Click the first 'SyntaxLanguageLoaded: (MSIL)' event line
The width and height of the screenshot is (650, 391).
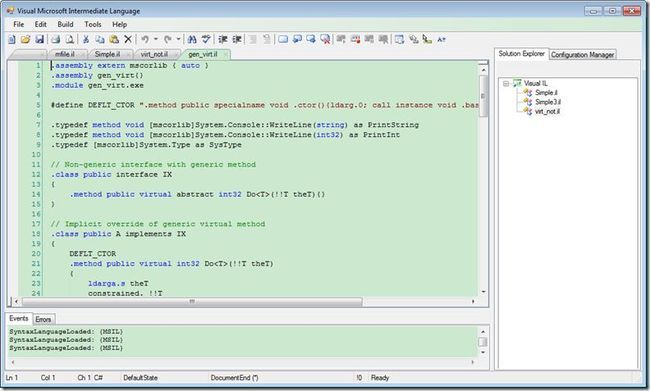[66, 332]
